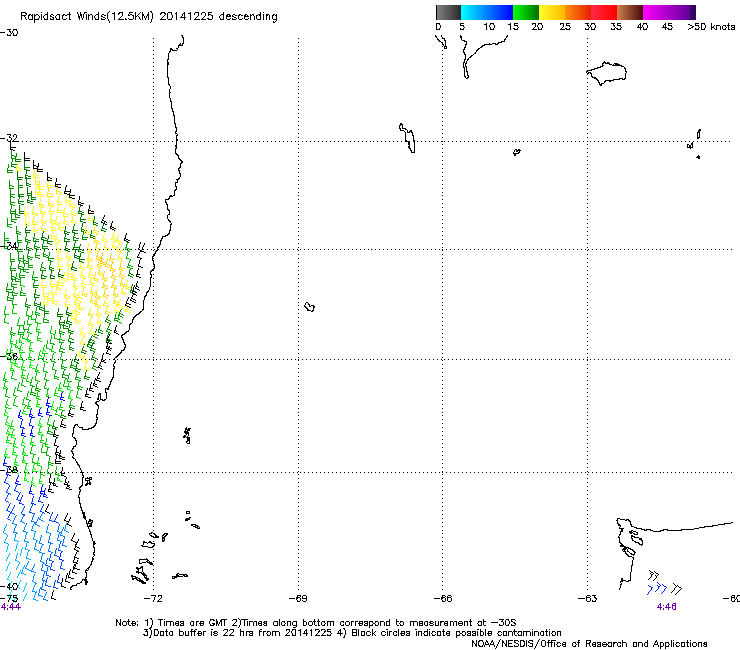Click the legend label '20'

[537, 27]
